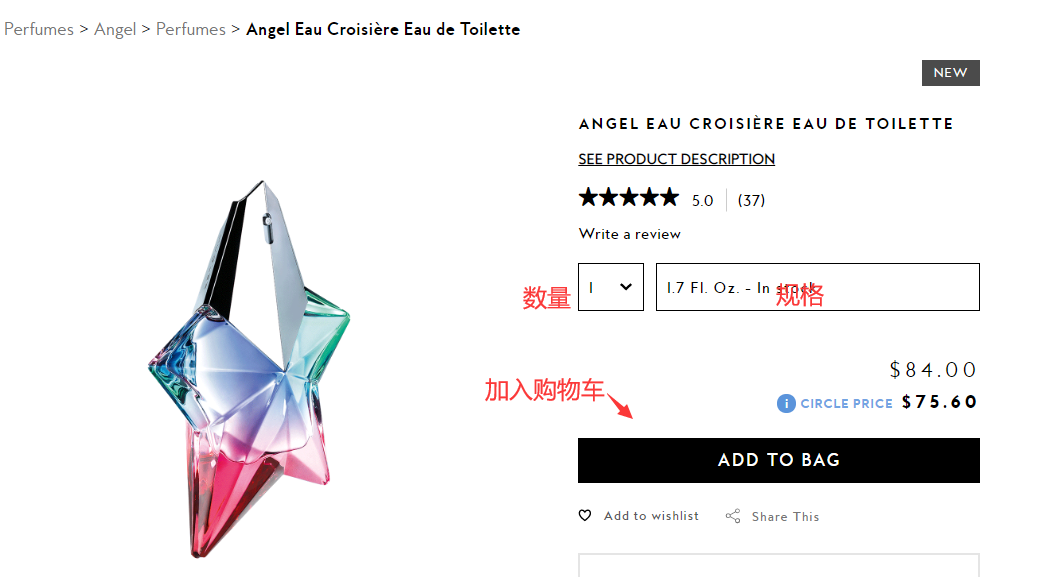1060x577 pixels.
Task: Click the Write a review link
Action: click(x=629, y=234)
